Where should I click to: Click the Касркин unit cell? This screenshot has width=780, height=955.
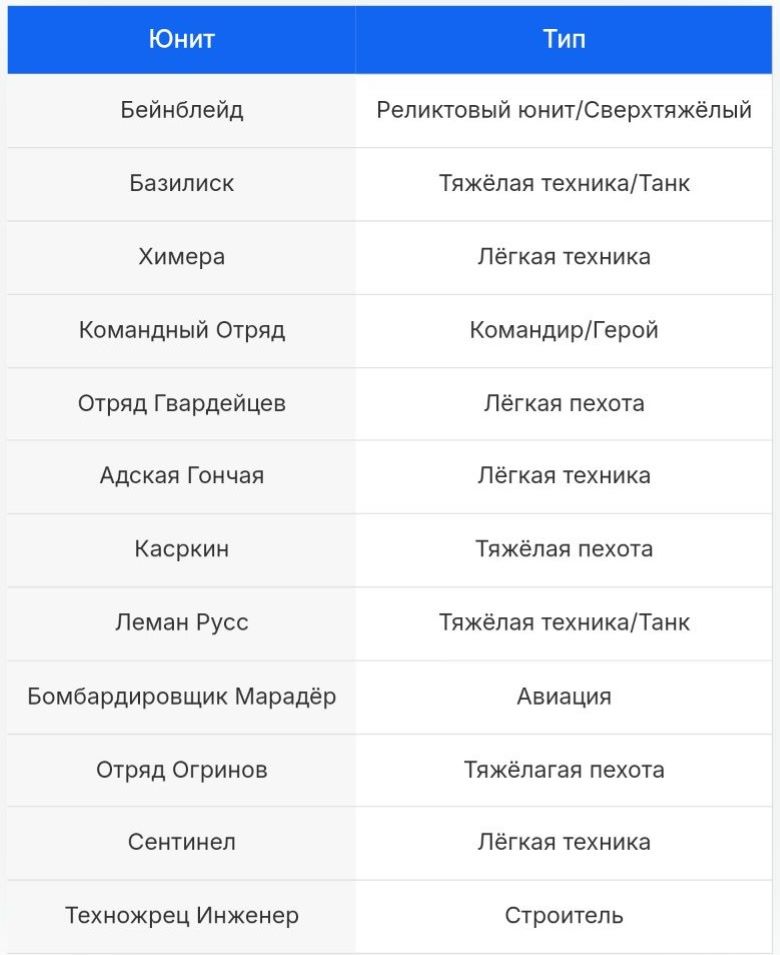[181, 549]
